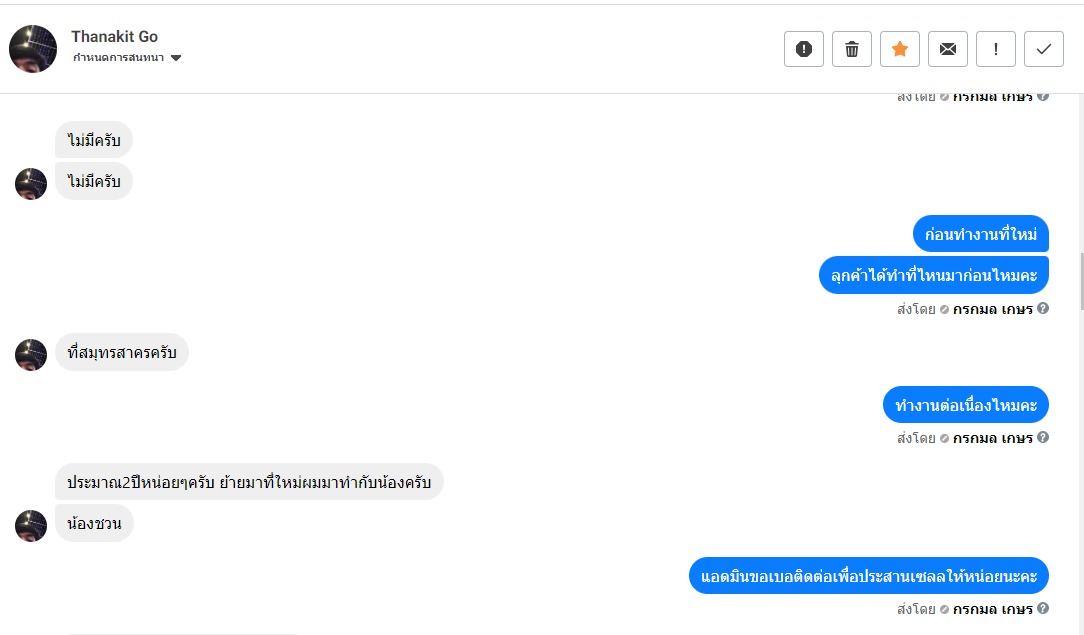Toggle the orange star follow-up marker
1084x635 pixels.
tap(900, 49)
